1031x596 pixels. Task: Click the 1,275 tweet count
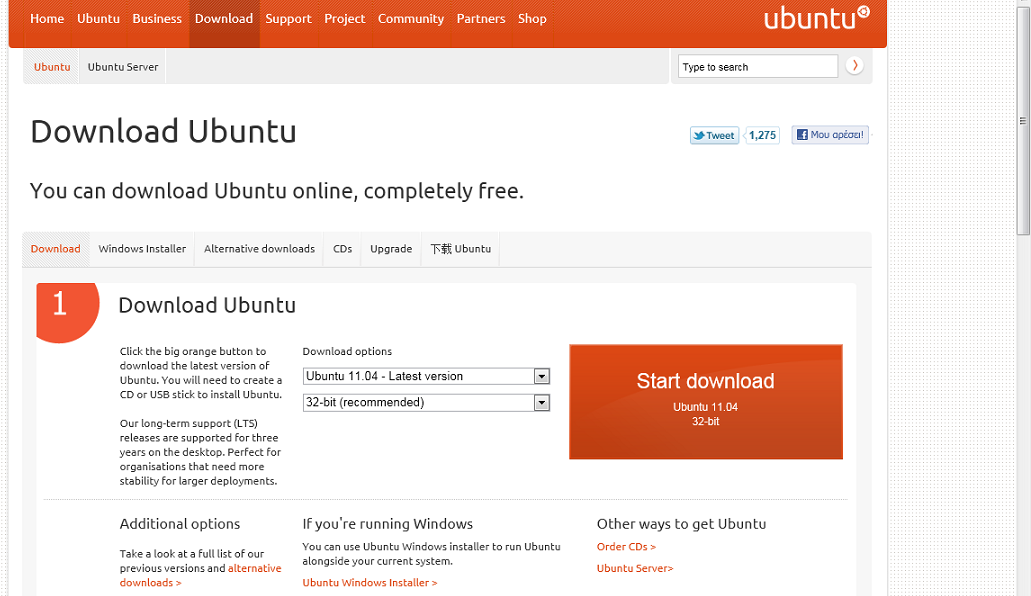point(762,136)
